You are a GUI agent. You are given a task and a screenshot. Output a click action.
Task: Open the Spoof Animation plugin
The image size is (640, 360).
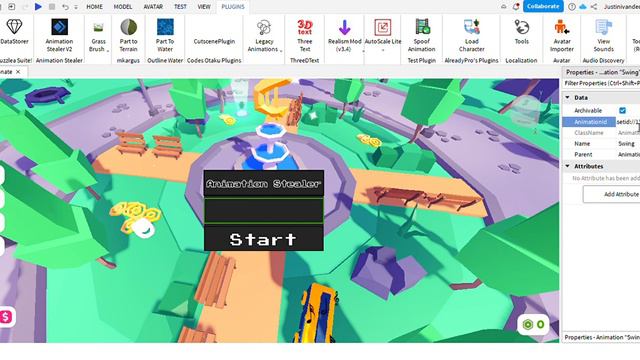(422, 35)
